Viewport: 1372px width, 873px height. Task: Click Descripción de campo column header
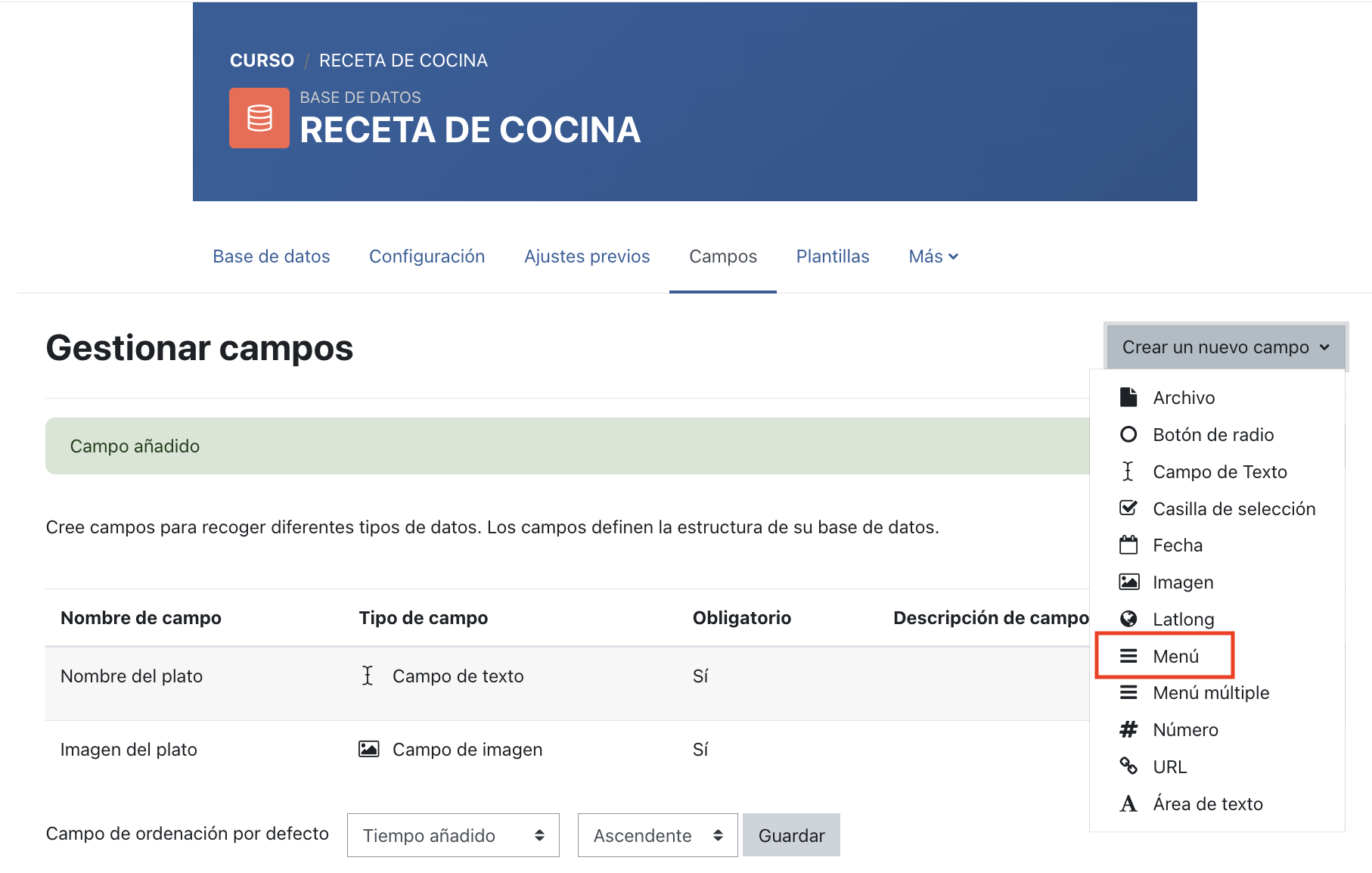pyautogui.click(x=991, y=618)
